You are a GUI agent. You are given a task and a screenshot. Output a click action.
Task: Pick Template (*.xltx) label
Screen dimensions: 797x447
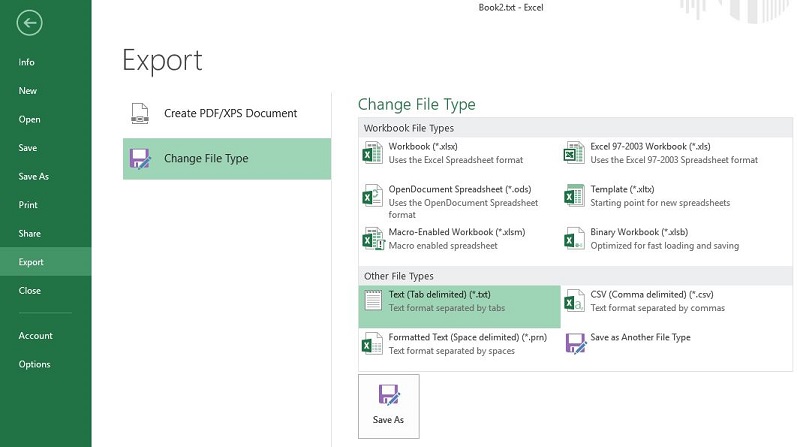(x=622, y=189)
